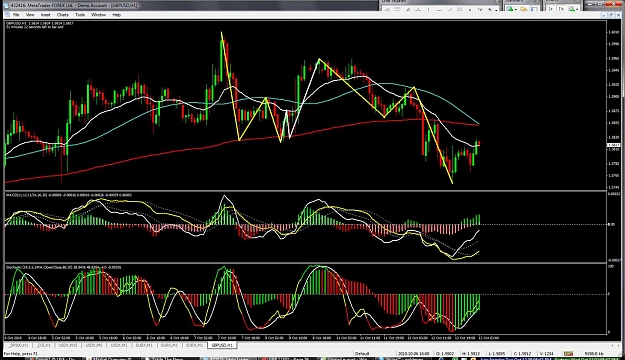Click the 'For Help, press F1' text
The height and width of the screenshot is (360, 625).
coord(21,354)
